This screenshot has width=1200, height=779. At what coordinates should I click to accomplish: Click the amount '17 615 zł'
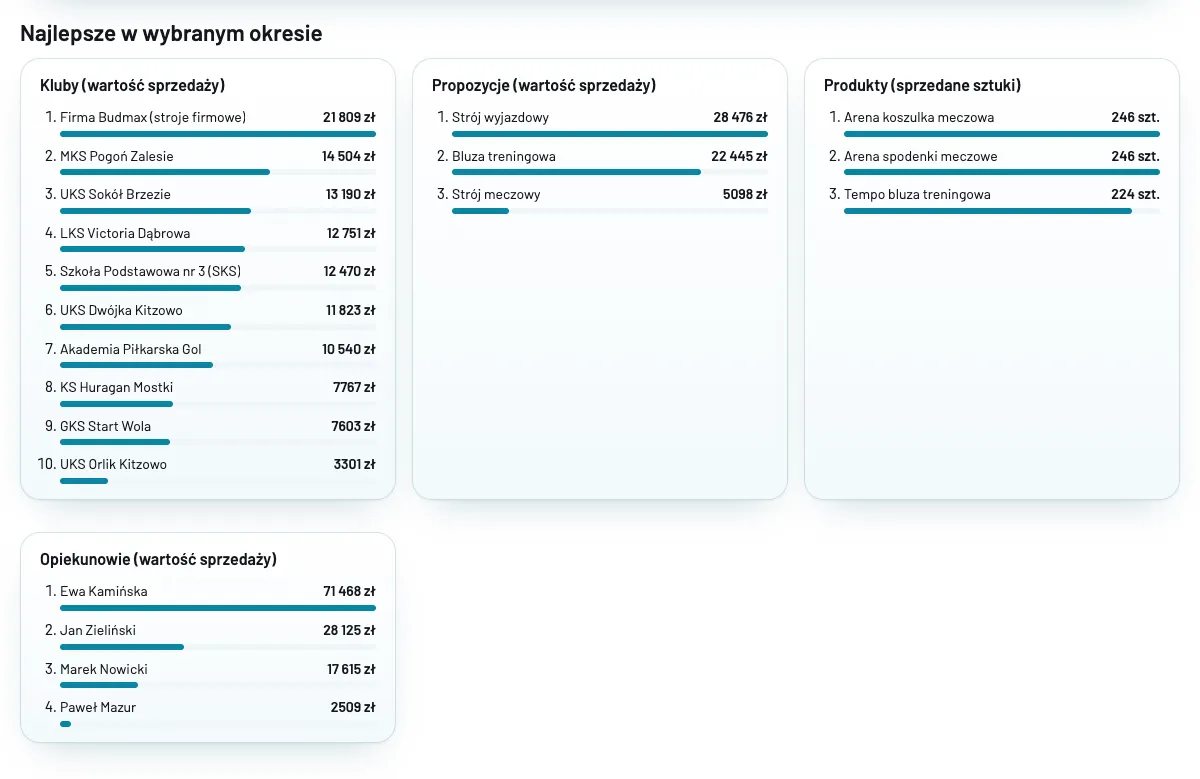coord(351,669)
